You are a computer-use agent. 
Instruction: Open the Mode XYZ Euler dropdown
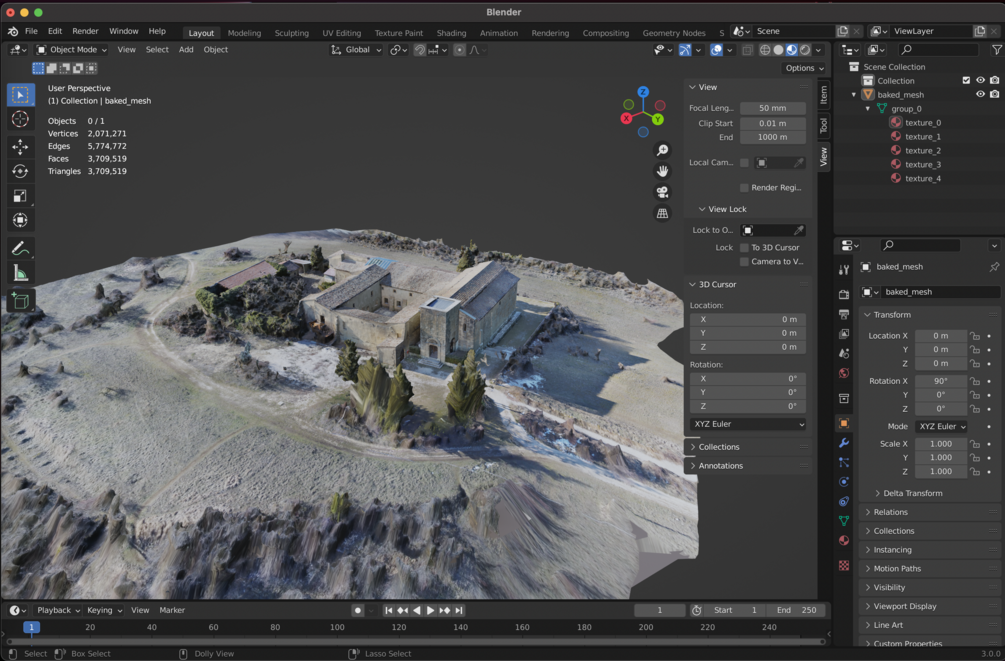tap(942, 426)
